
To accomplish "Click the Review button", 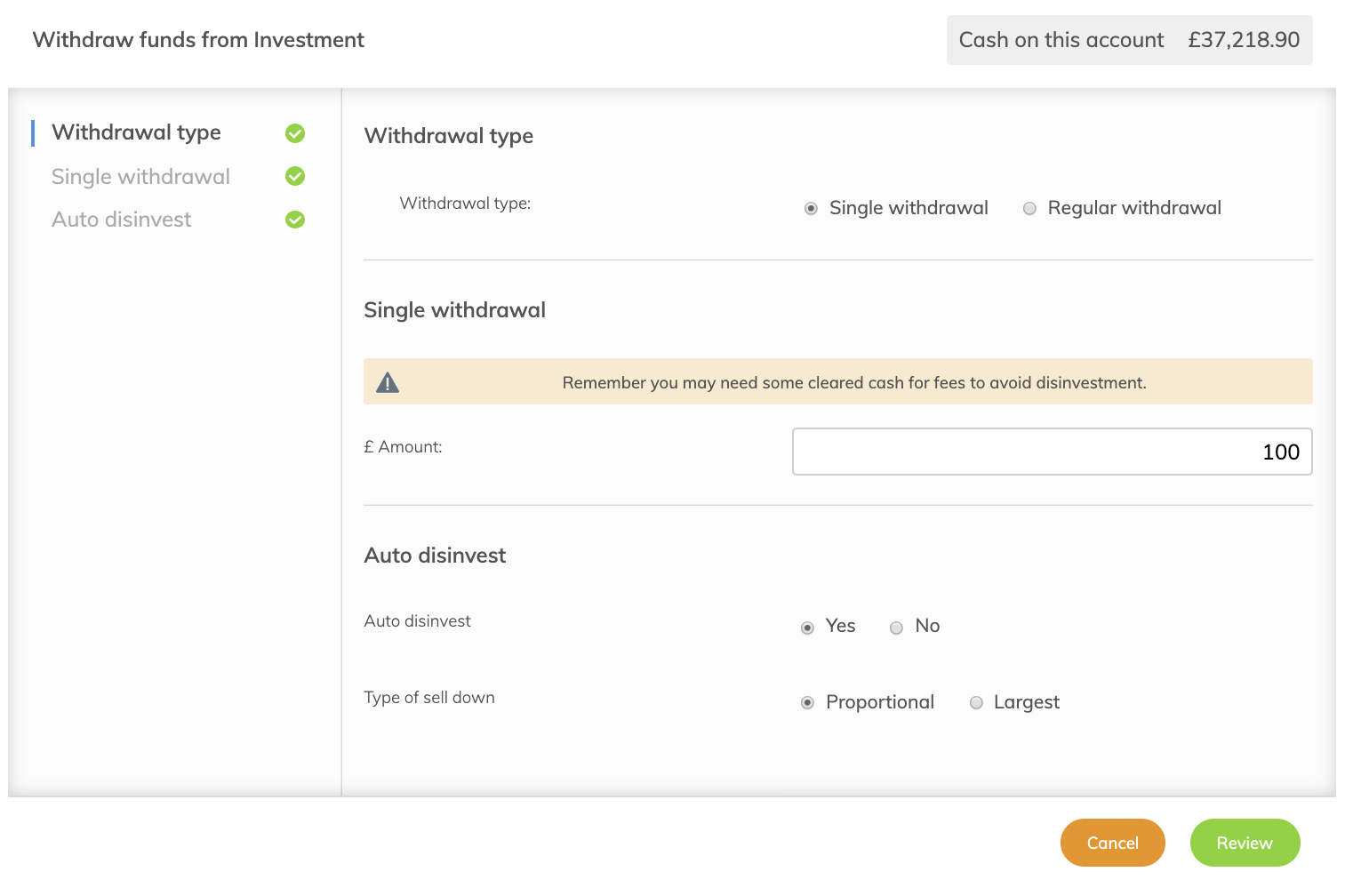I will click(1245, 843).
